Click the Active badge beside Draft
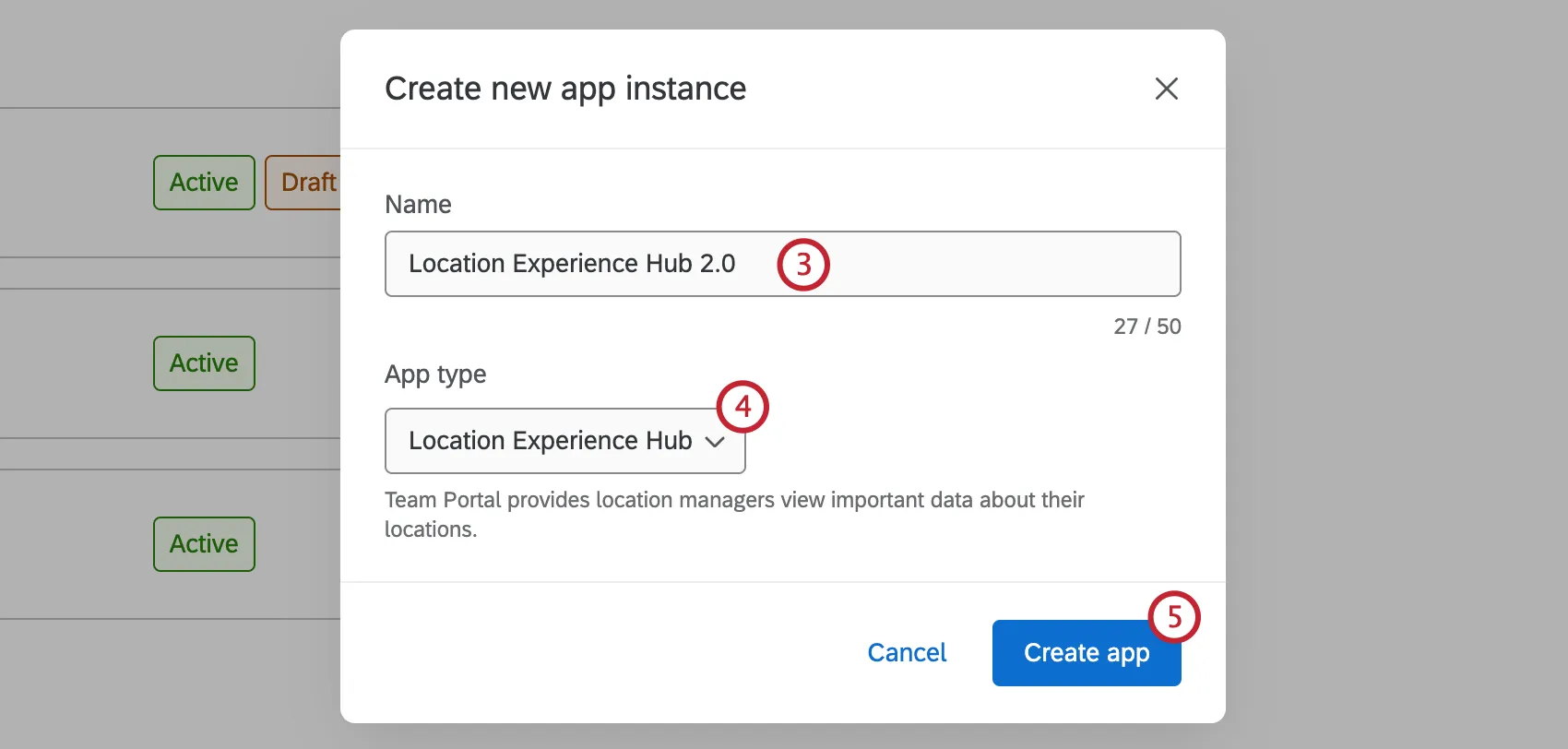1568x749 pixels. click(x=204, y=183)
